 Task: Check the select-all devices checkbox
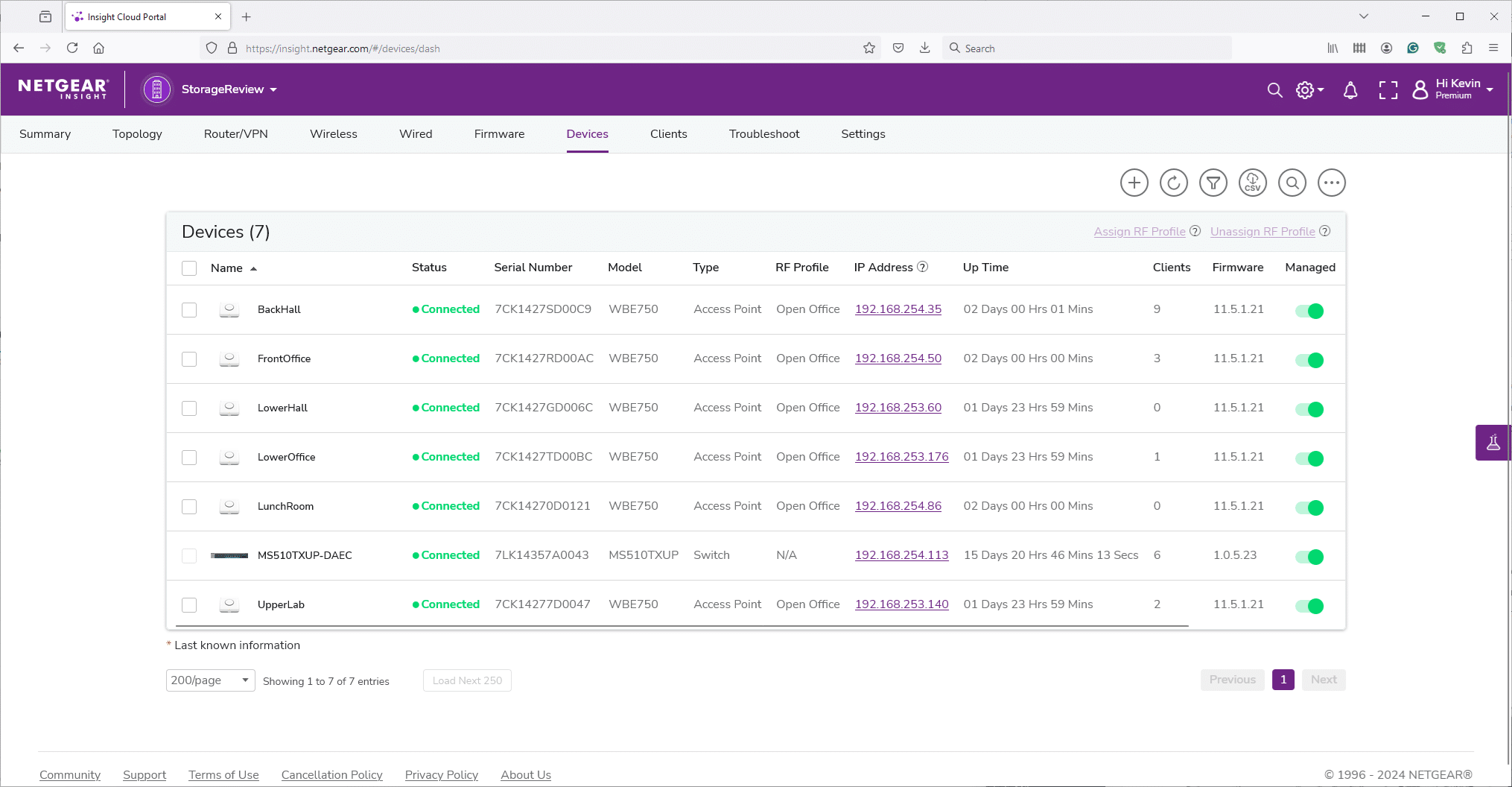pos(189,268)
